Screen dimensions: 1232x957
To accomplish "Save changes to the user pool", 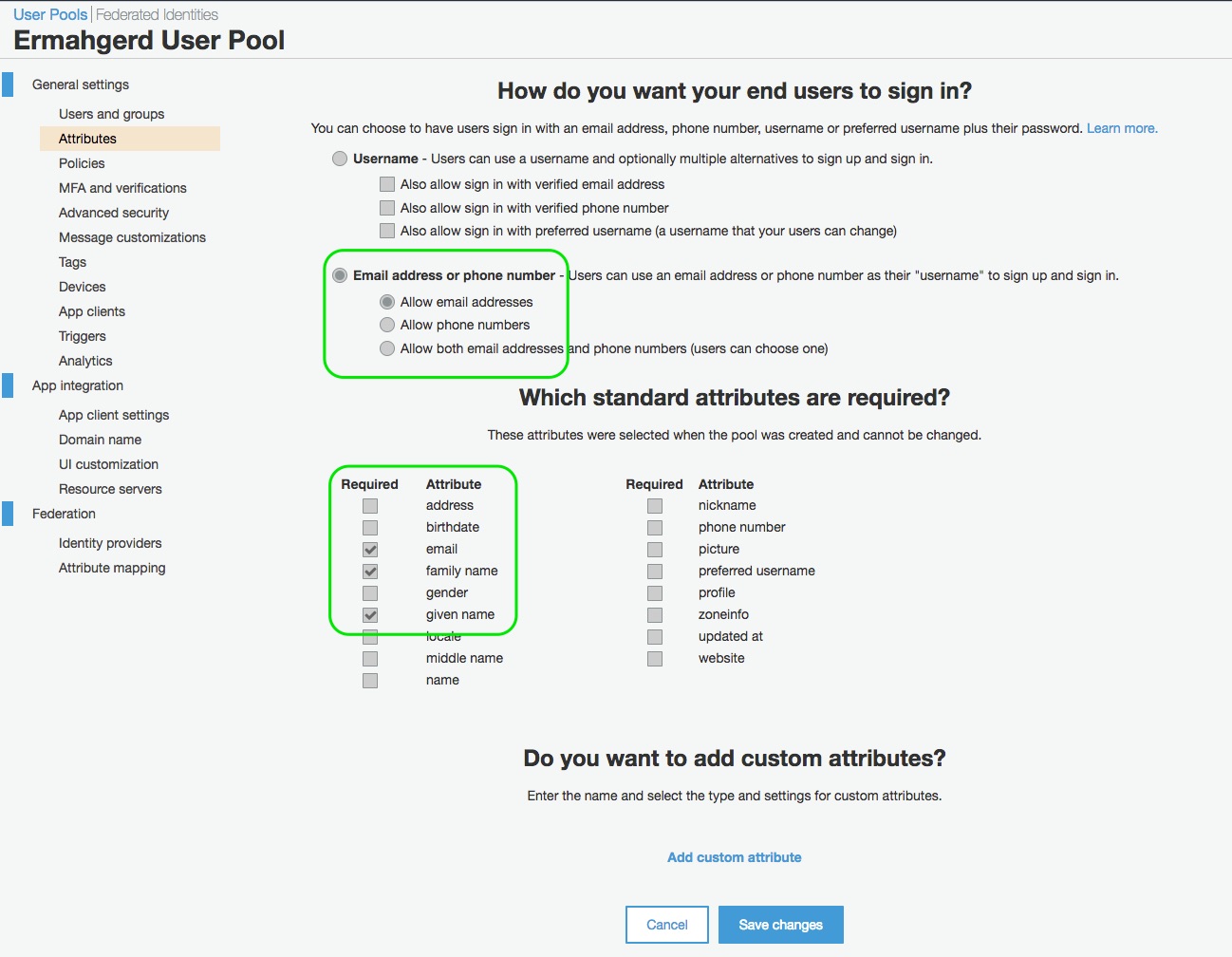I will pos(781,925).
